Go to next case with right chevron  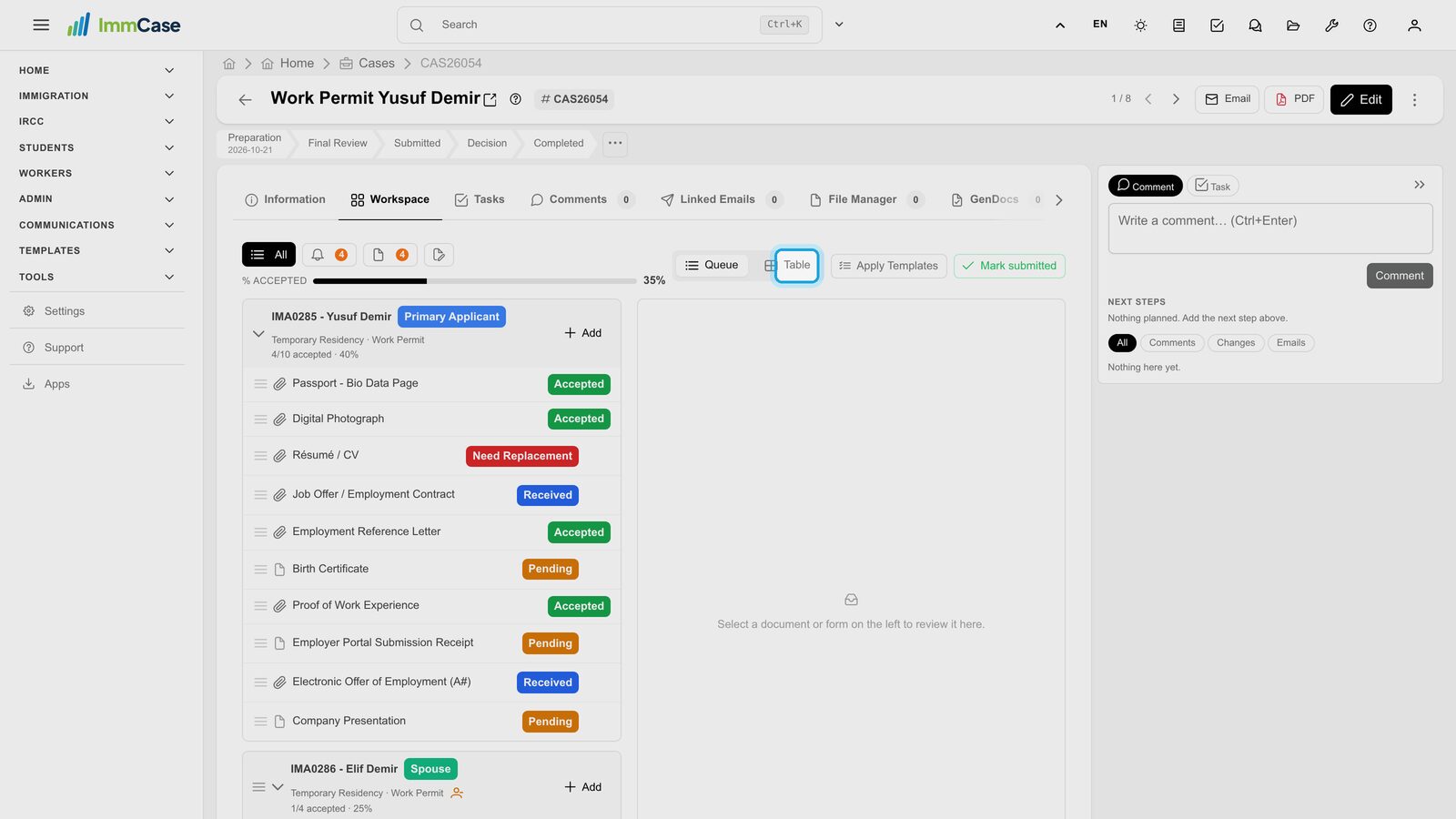click(x=1176, y=99)
